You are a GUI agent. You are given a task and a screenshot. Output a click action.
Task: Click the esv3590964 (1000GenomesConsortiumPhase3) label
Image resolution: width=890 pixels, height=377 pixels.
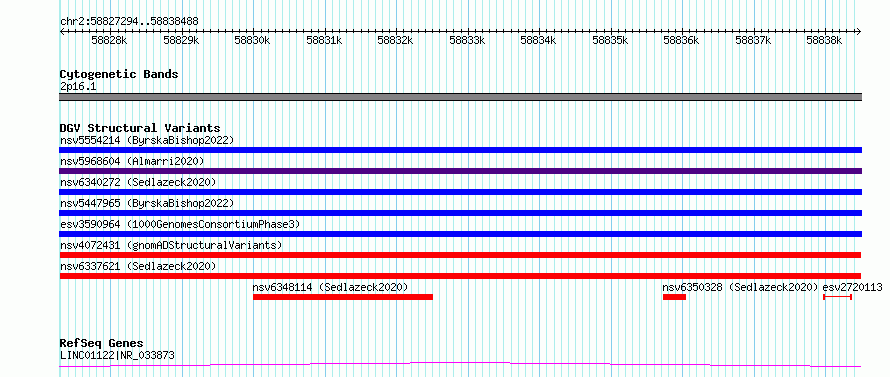(x=179, y=224)
